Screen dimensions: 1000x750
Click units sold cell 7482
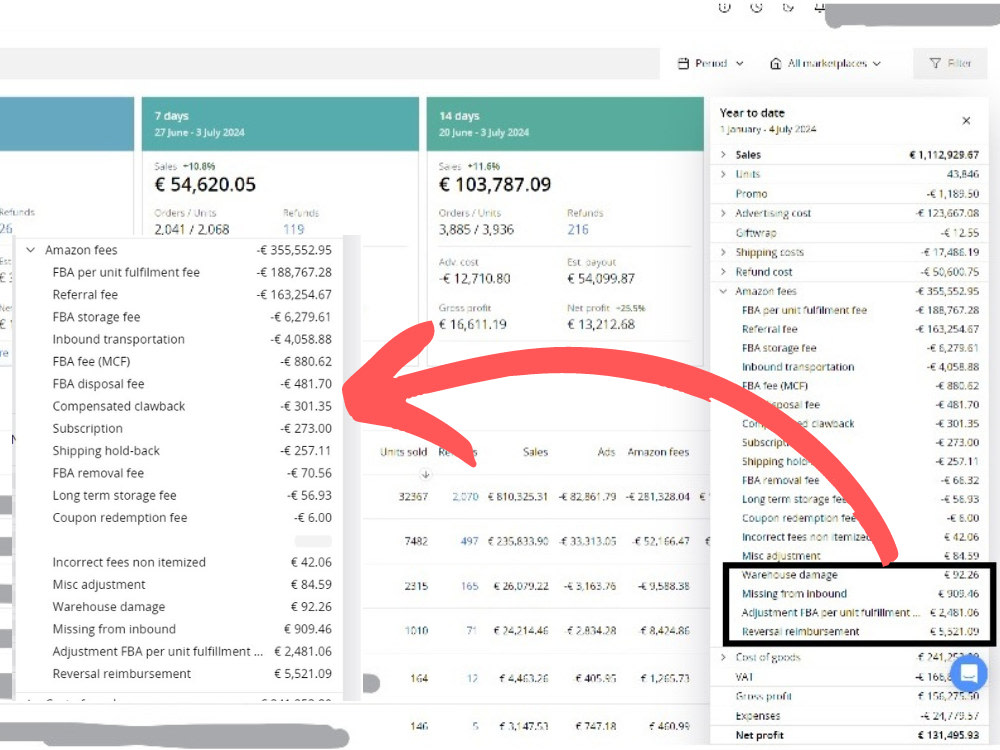pyautogui.click(x=416, y=541)
